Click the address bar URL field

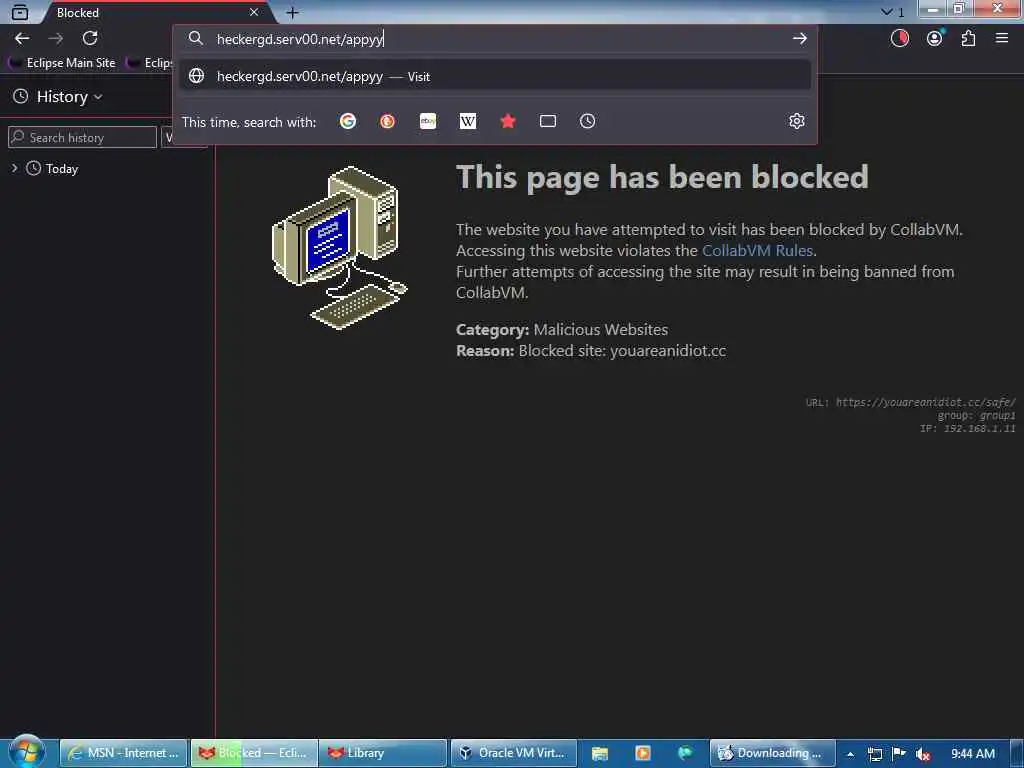(x=496, y=39)
